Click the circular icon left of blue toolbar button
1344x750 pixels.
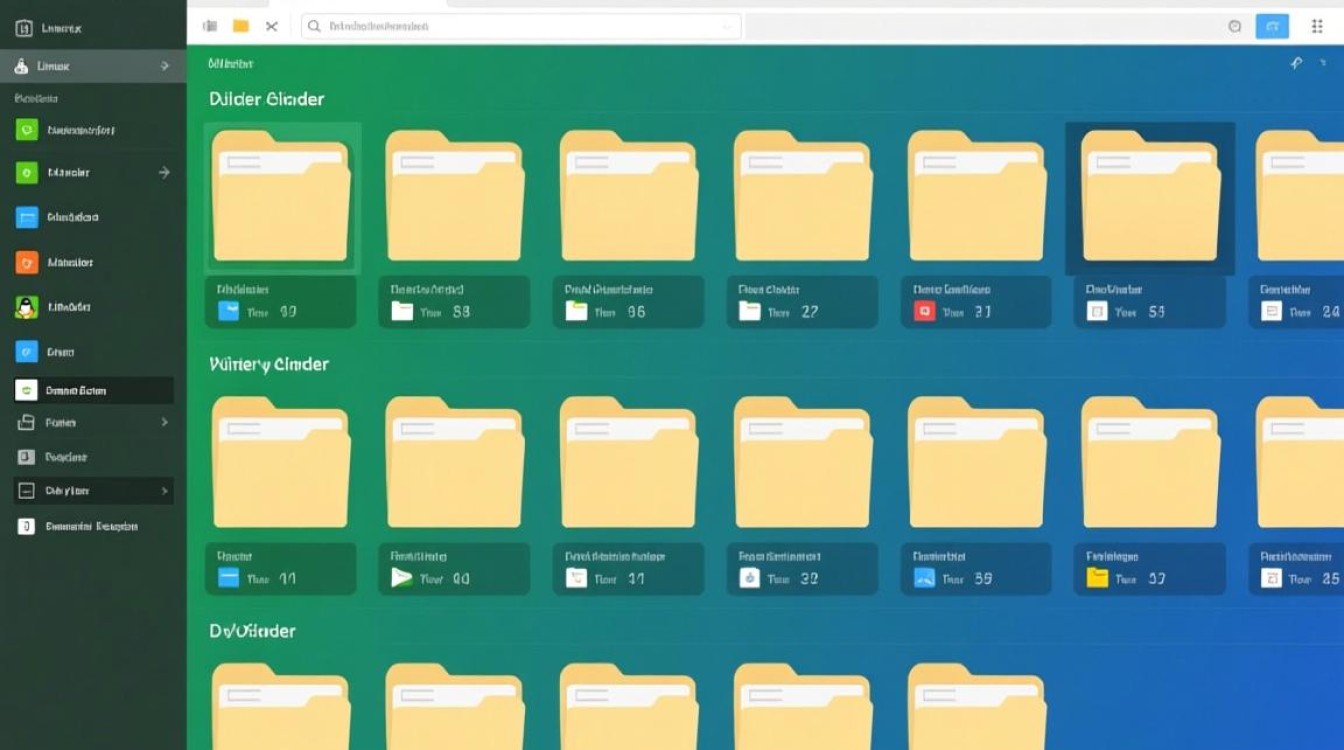tap(1234, 26)
